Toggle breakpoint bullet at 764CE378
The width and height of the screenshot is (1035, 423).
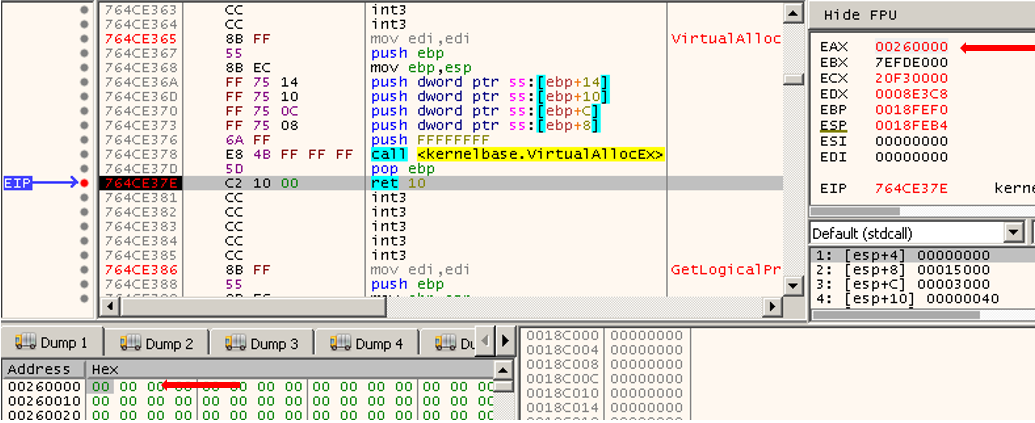pos(84,154)
